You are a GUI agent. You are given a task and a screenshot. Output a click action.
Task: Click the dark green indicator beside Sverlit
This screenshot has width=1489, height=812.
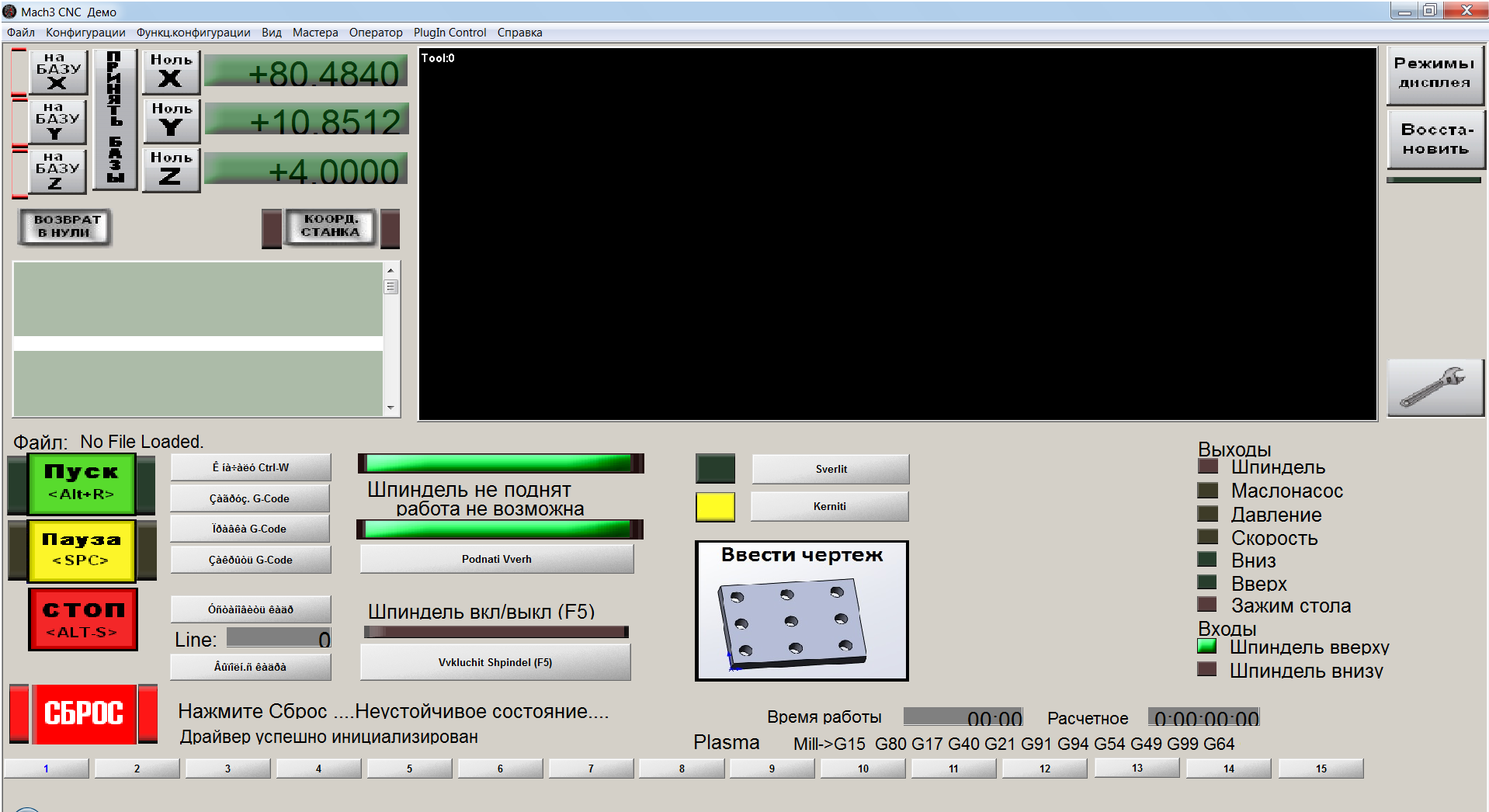[x=715, y=469]
